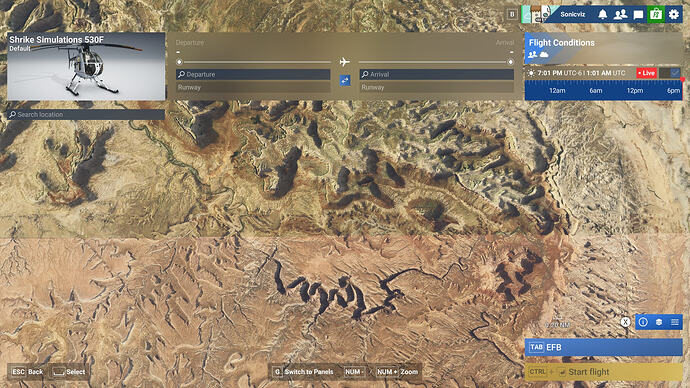Set time slider to 12pm
Viewport: 690px width, 388px height.
point(635,91)
